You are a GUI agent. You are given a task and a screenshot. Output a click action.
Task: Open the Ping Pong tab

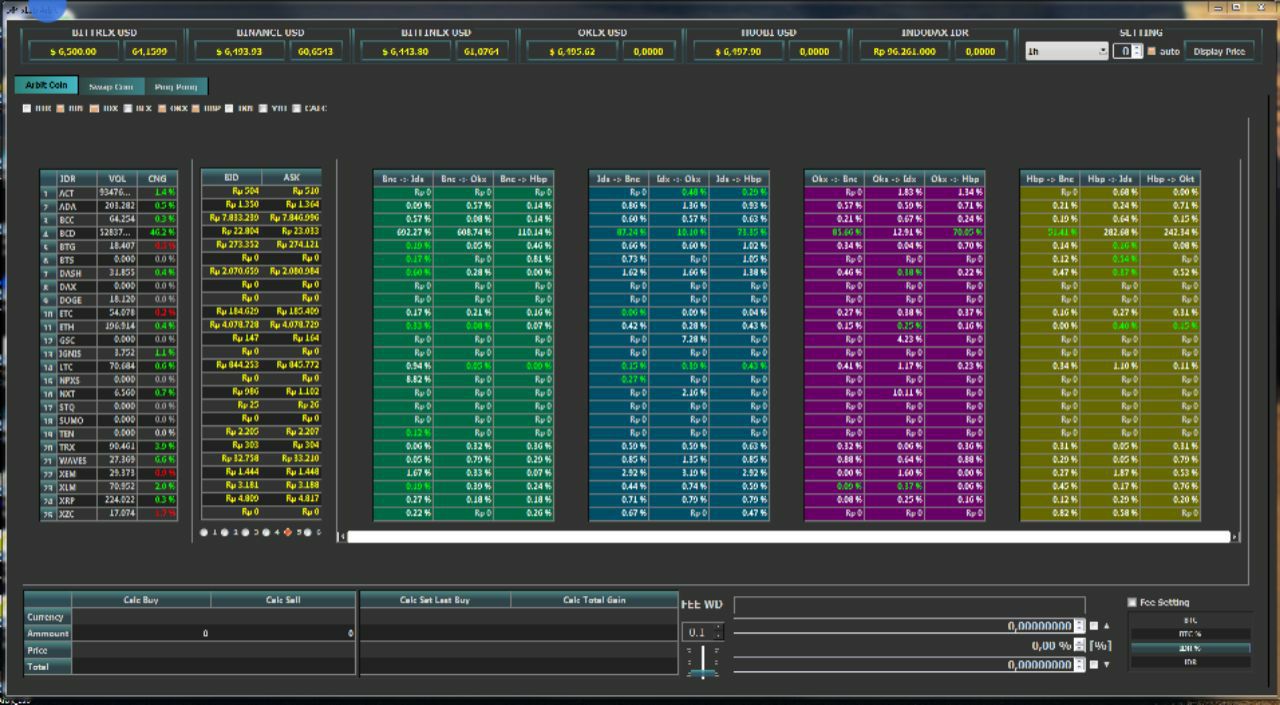[x=176, y=87]
